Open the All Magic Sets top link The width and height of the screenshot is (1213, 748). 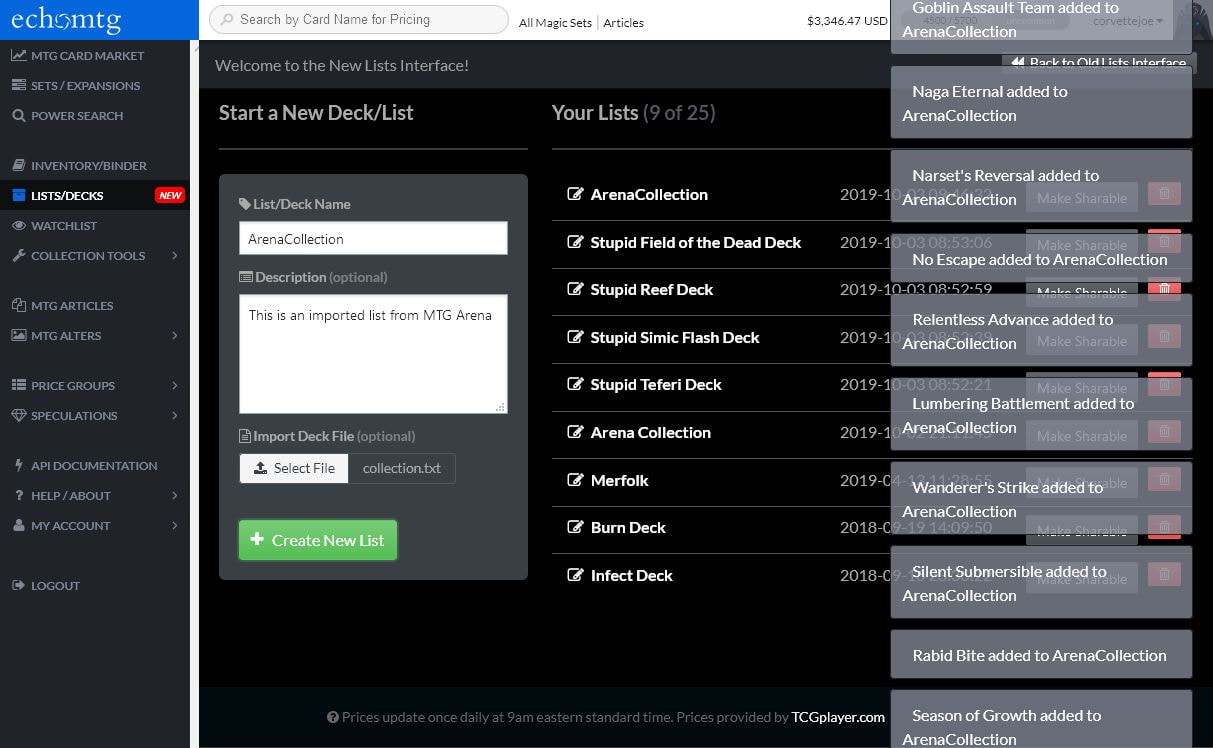(x=555, y=22)
